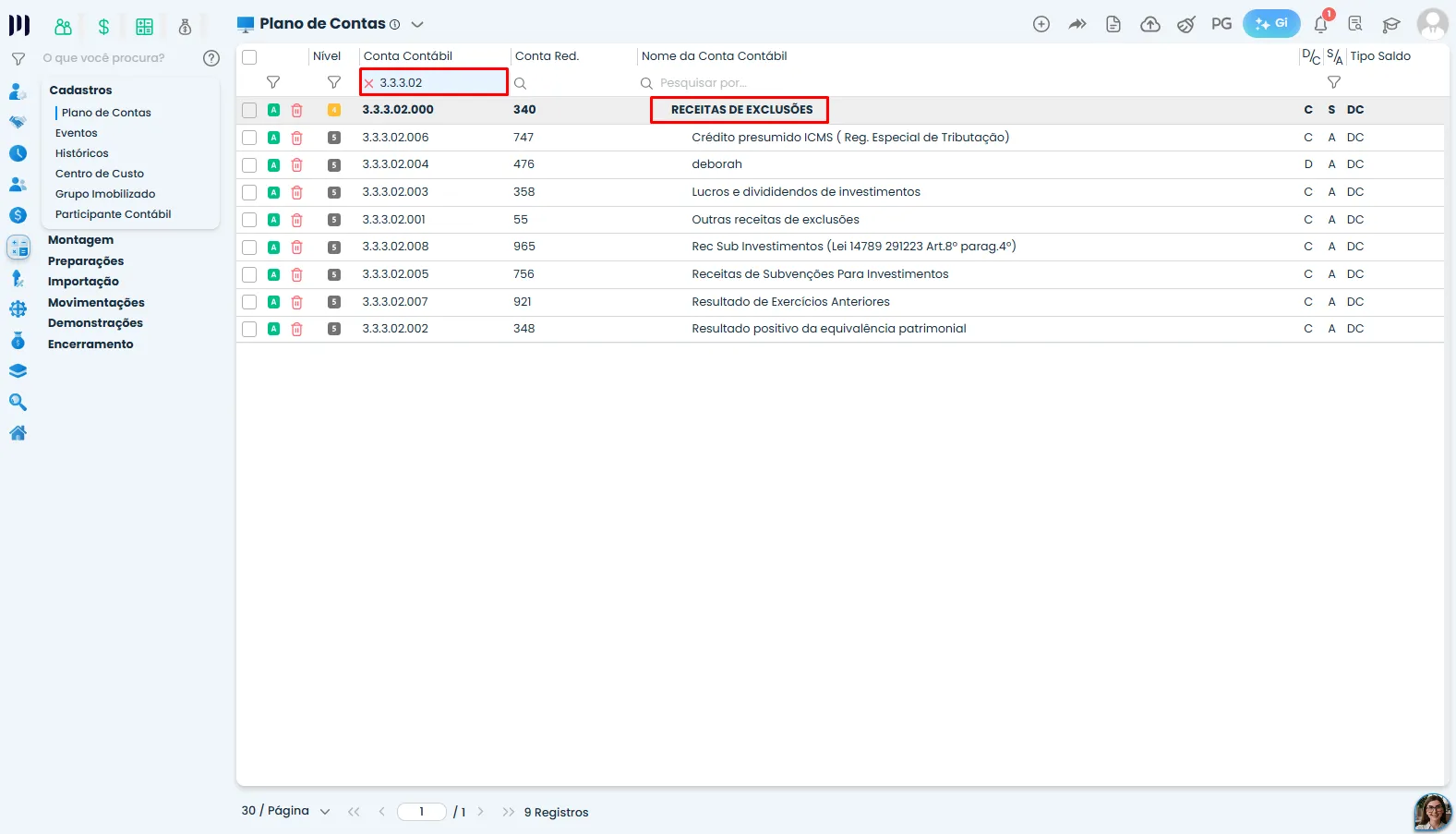
Task: Click the money bag icon in top bar
Action: pos(186,27)
